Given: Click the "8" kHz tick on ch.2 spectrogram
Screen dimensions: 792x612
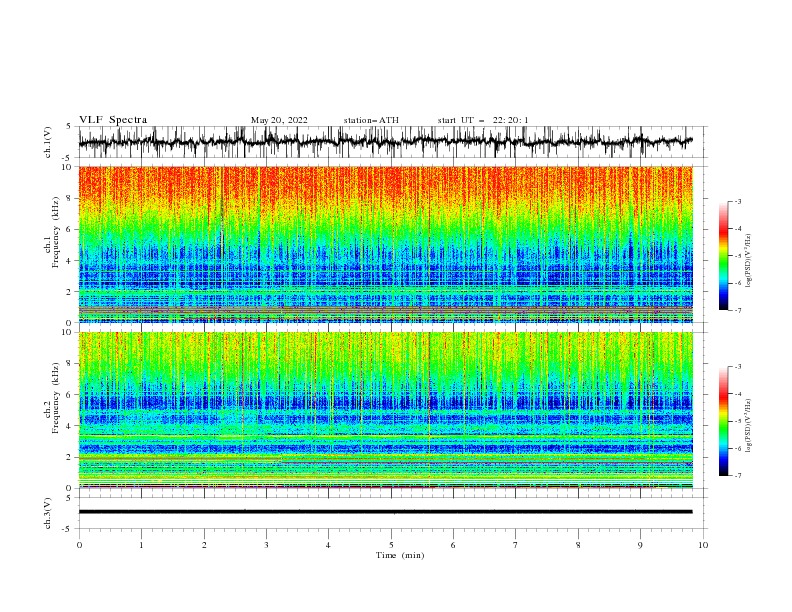Looking at the screenshot, I should (69, 364).
